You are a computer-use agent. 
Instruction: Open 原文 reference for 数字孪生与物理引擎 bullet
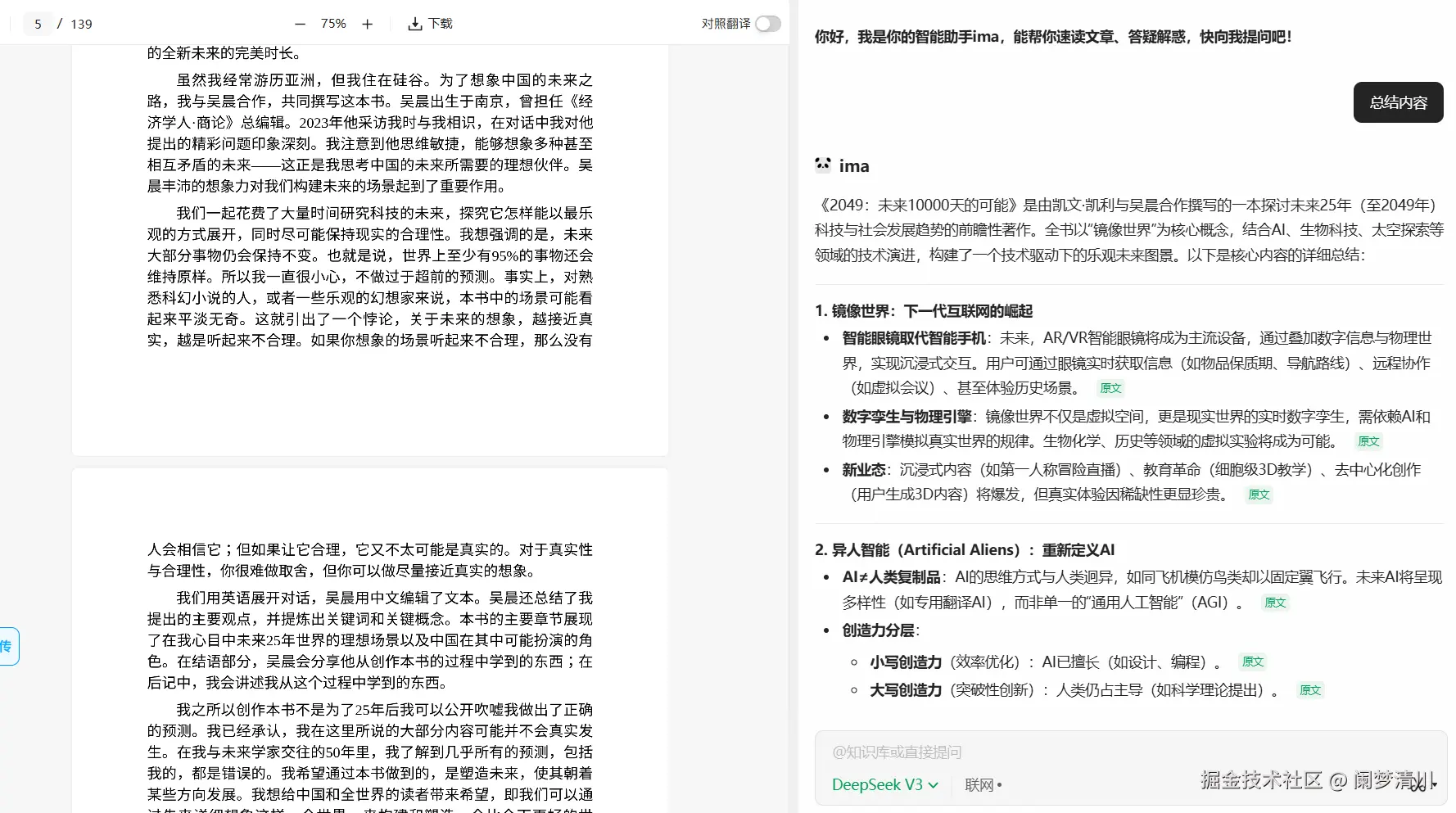pyautogui.click(x=1368, y=441)
